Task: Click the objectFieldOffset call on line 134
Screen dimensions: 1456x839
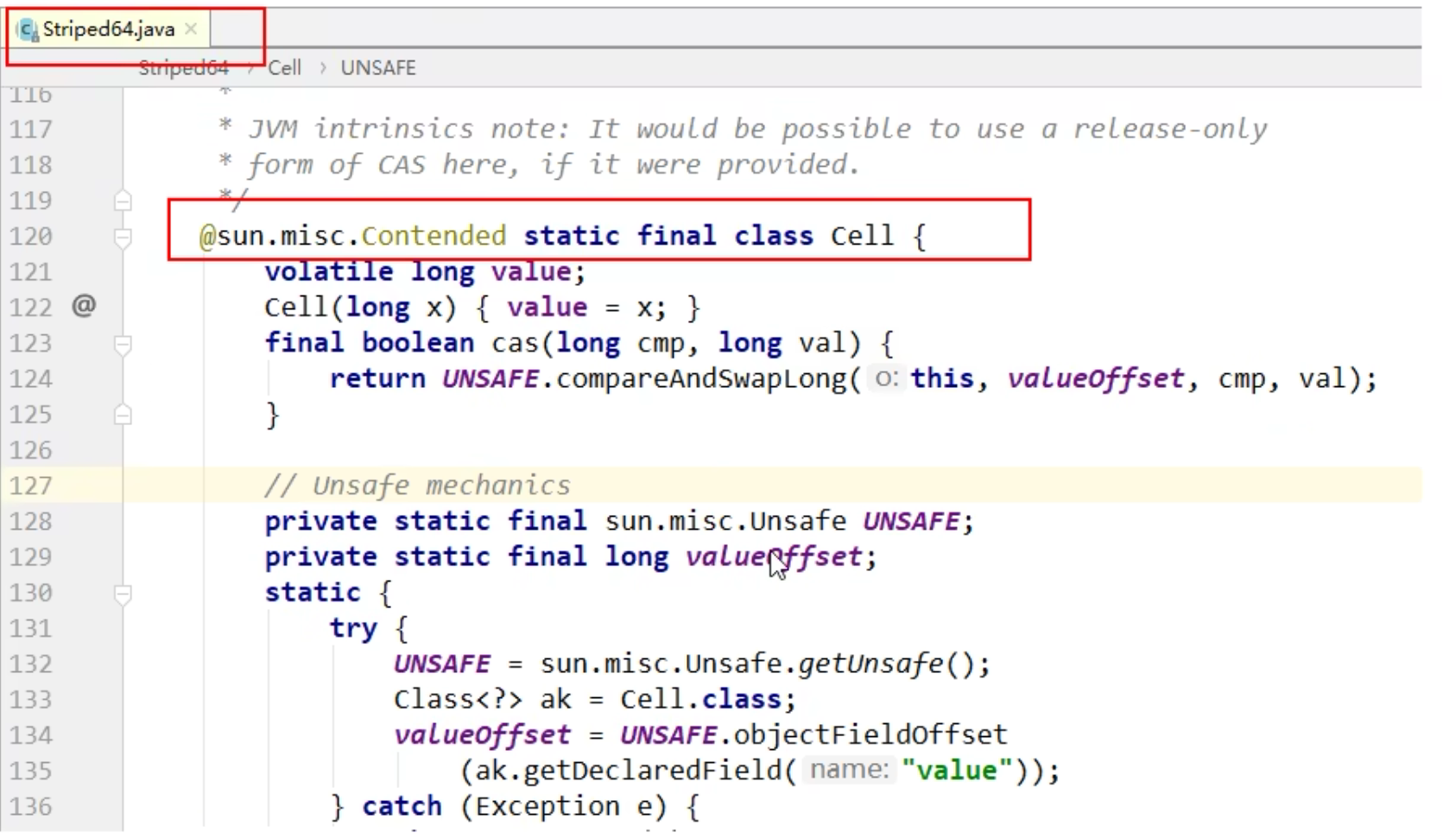Action: 870,734
